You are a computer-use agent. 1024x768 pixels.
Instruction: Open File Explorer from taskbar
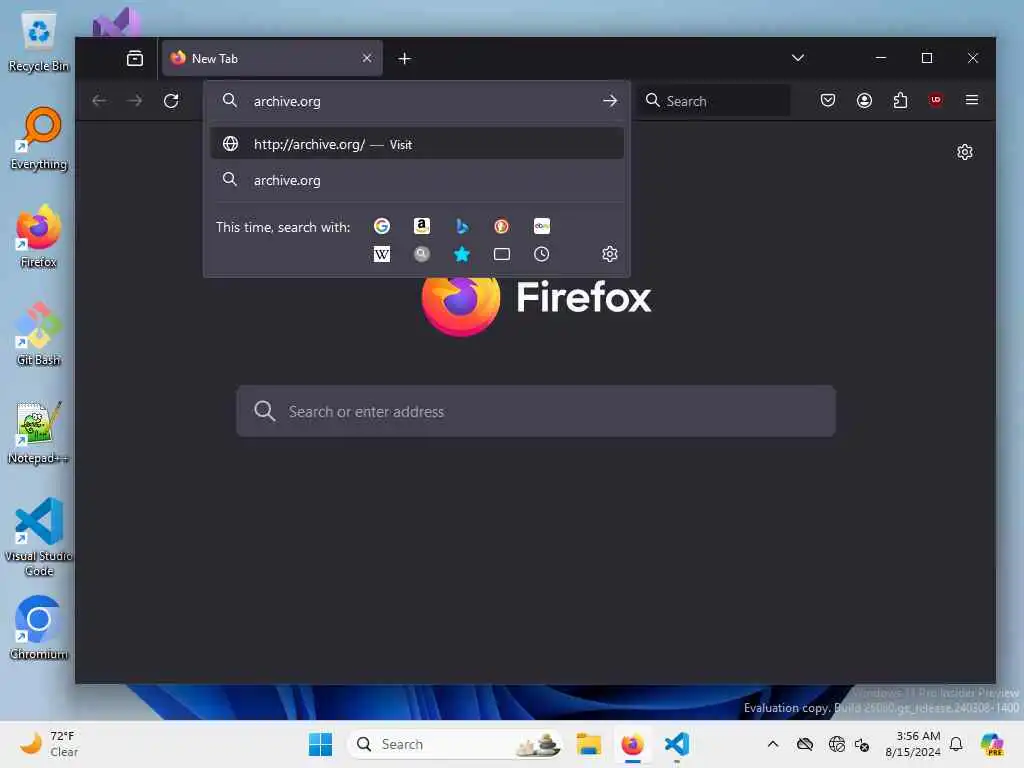click(588, 744)
